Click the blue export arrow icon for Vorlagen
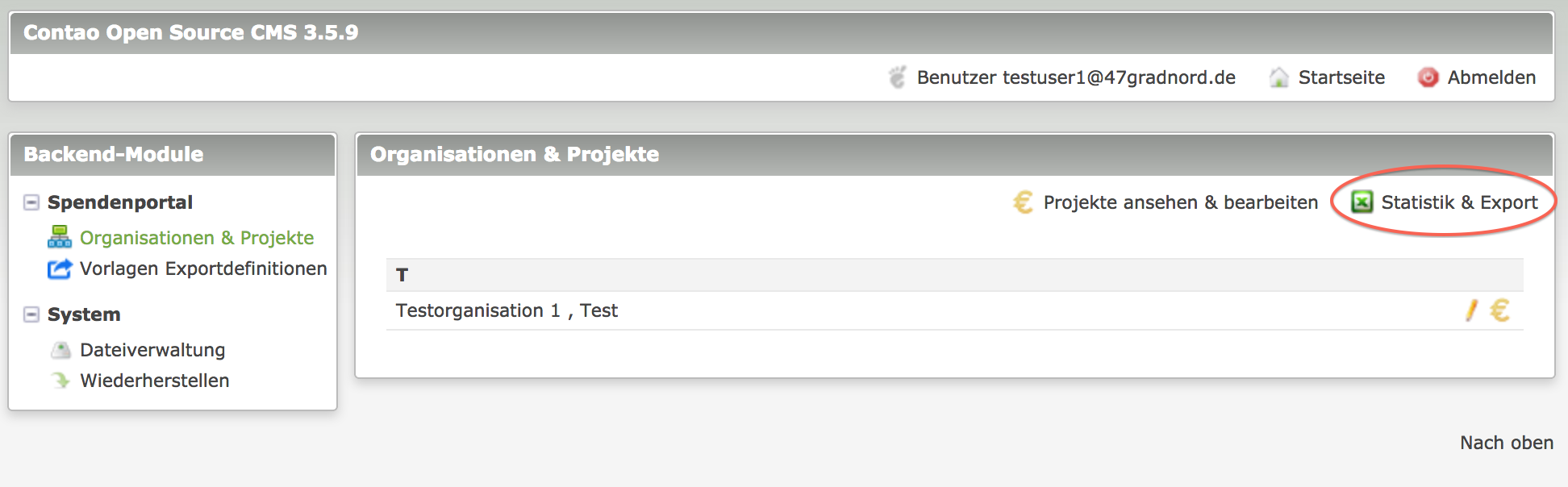The image size is (1568, 487). coord(59,268)
